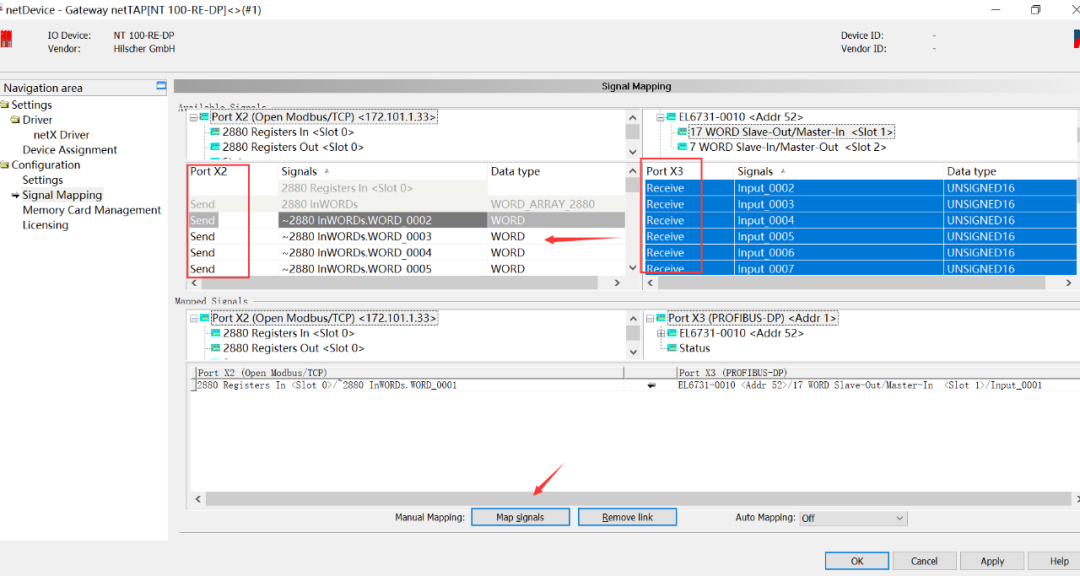This screenshot has width=1080, height=576.
Task: Click the Apply button
Action: point(992,561)
